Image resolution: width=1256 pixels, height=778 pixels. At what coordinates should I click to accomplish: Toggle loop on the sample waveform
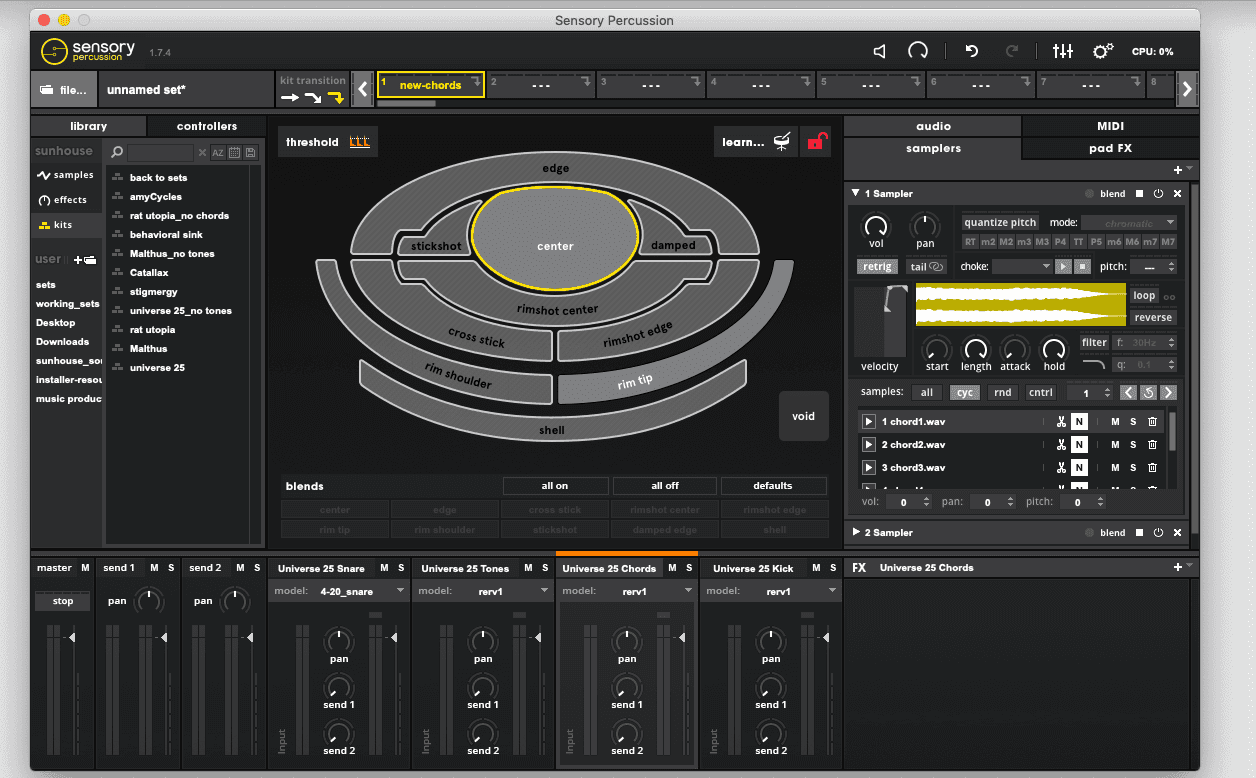click(1144, 295)
